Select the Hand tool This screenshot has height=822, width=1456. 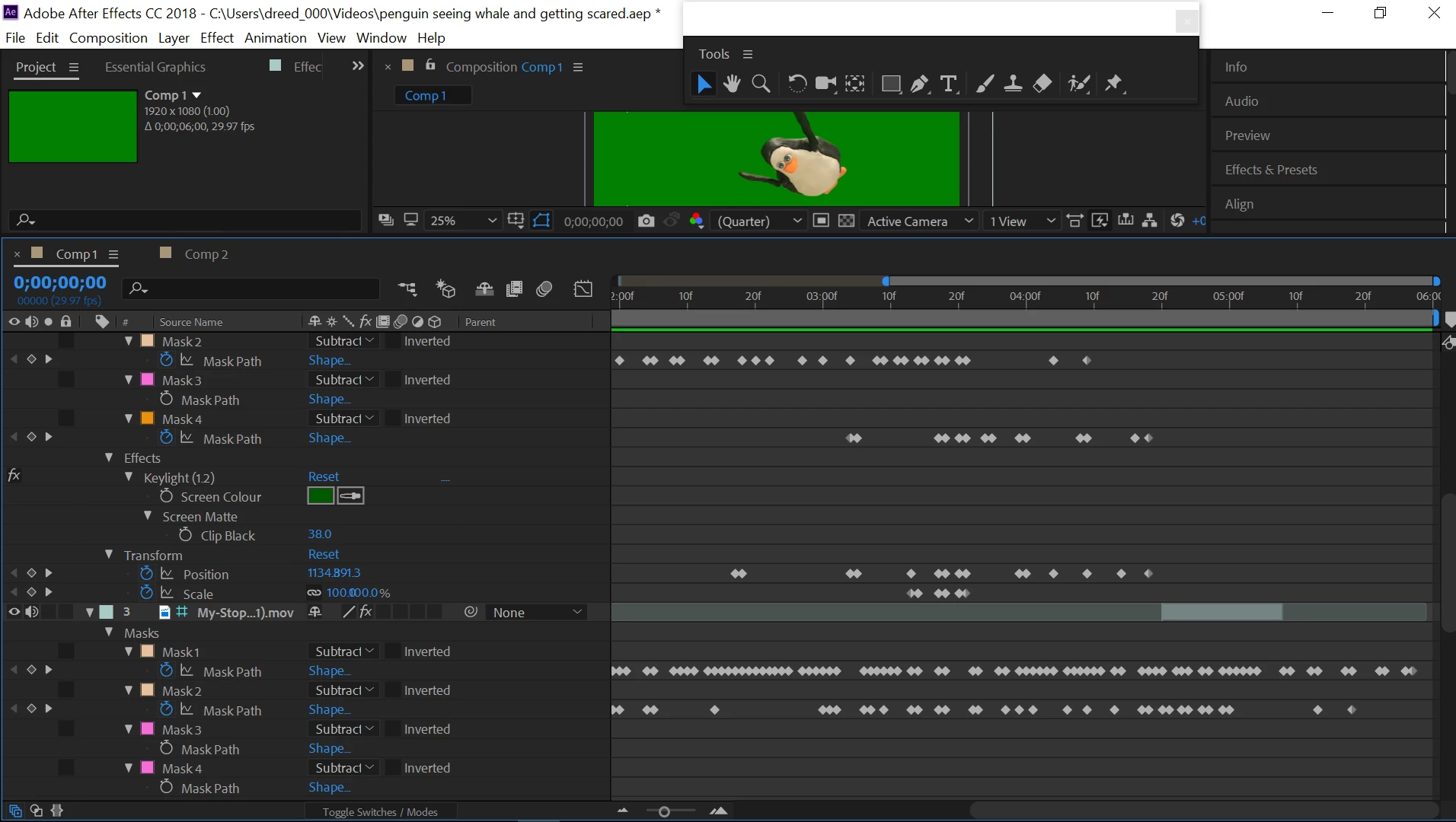point(732,84)
